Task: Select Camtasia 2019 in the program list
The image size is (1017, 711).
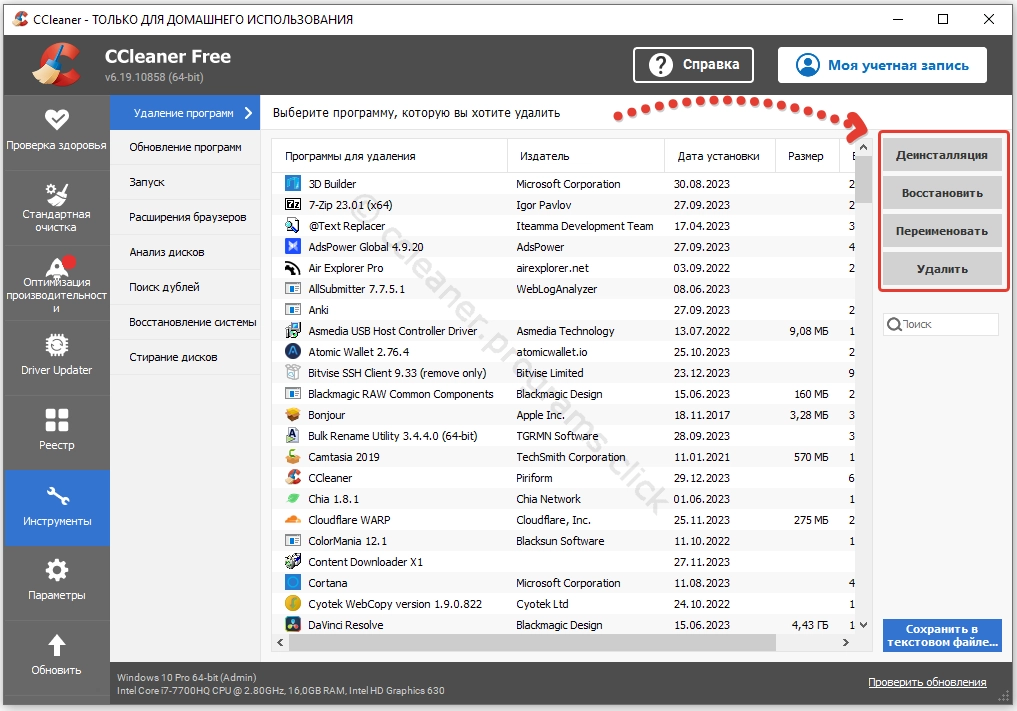Action: [344, 457]
